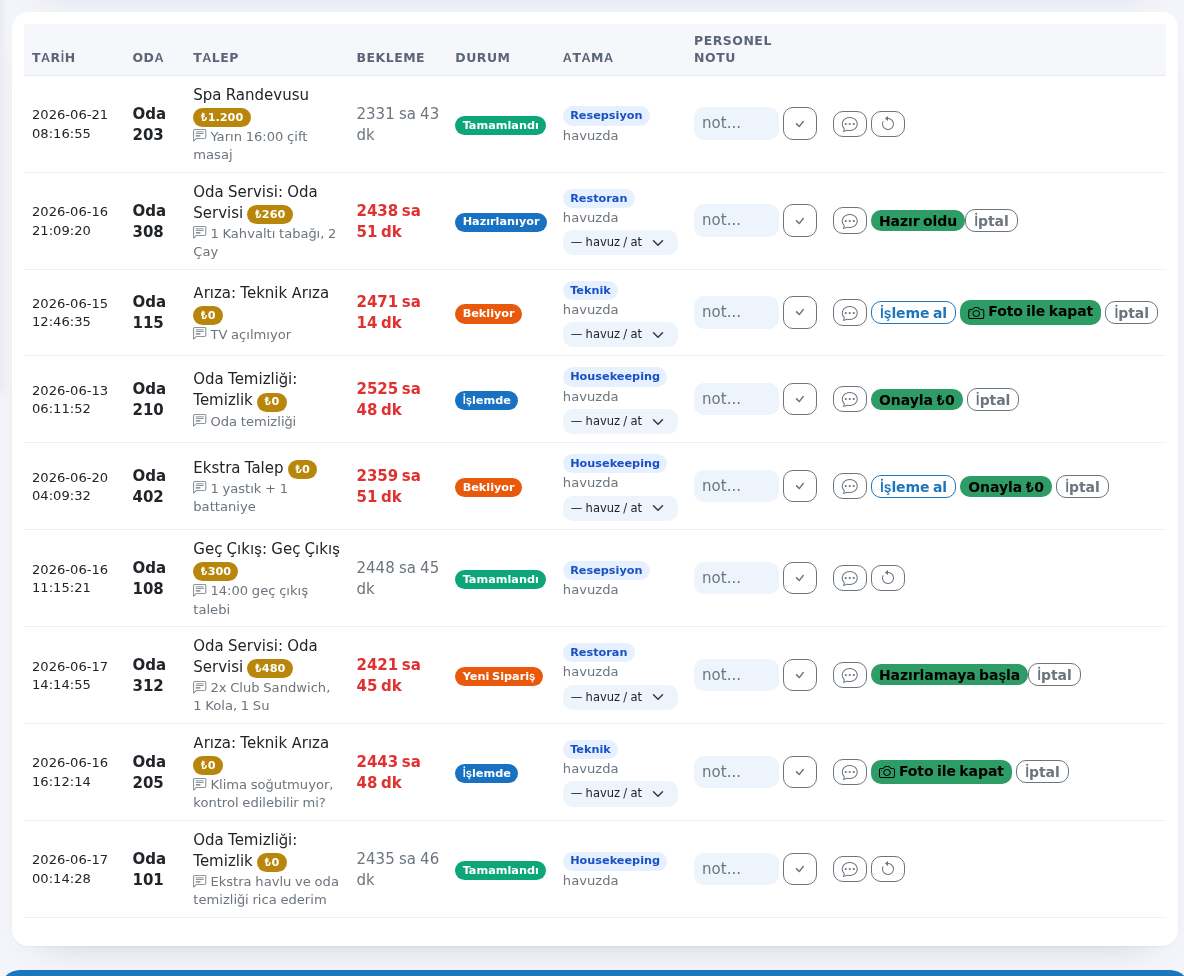Open message icon for Oda 101
Viewport: 1184px width, 976px height.
[849, 869]
